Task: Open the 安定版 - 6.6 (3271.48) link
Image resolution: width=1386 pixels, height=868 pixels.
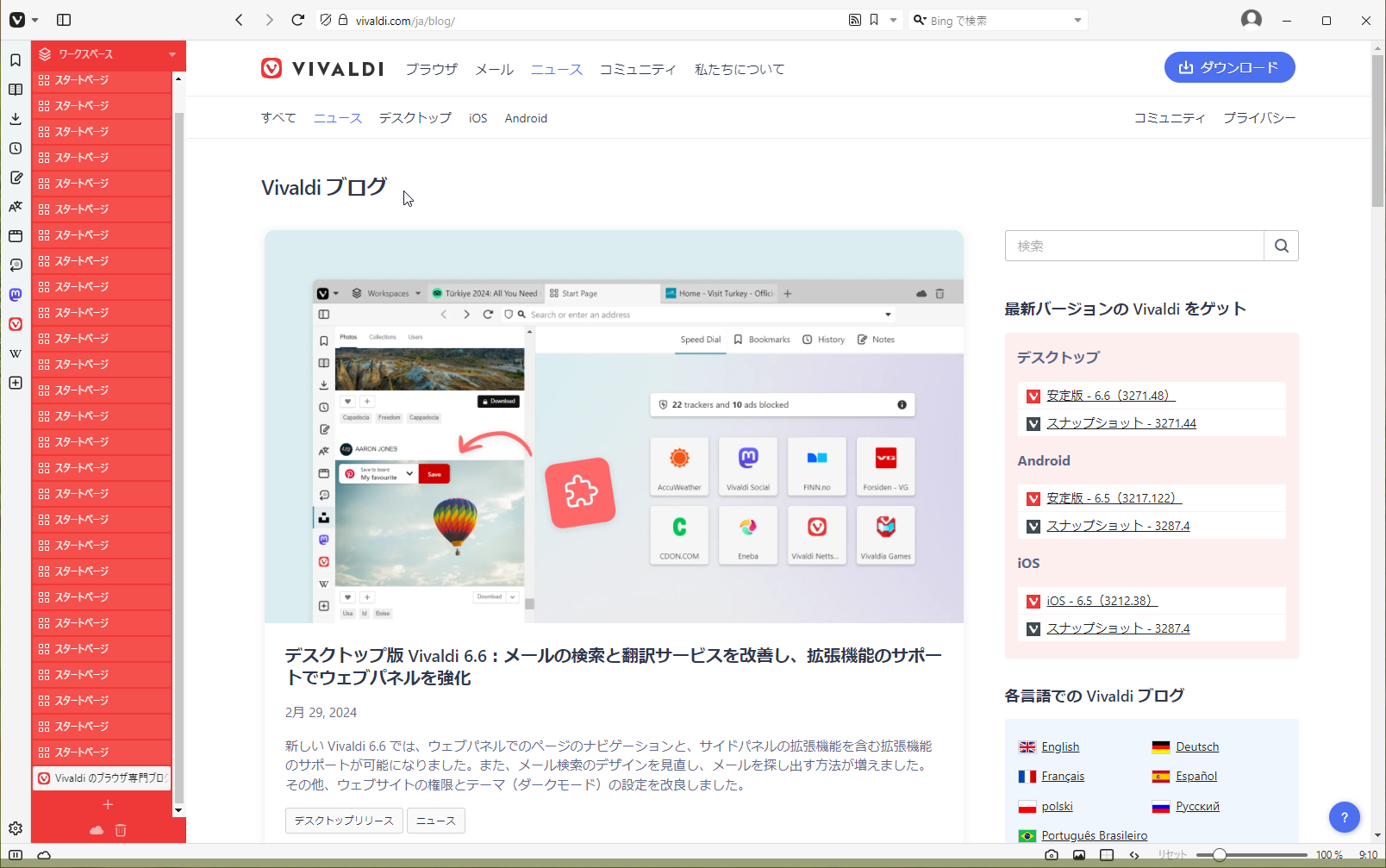Action: click(1111, 396)
